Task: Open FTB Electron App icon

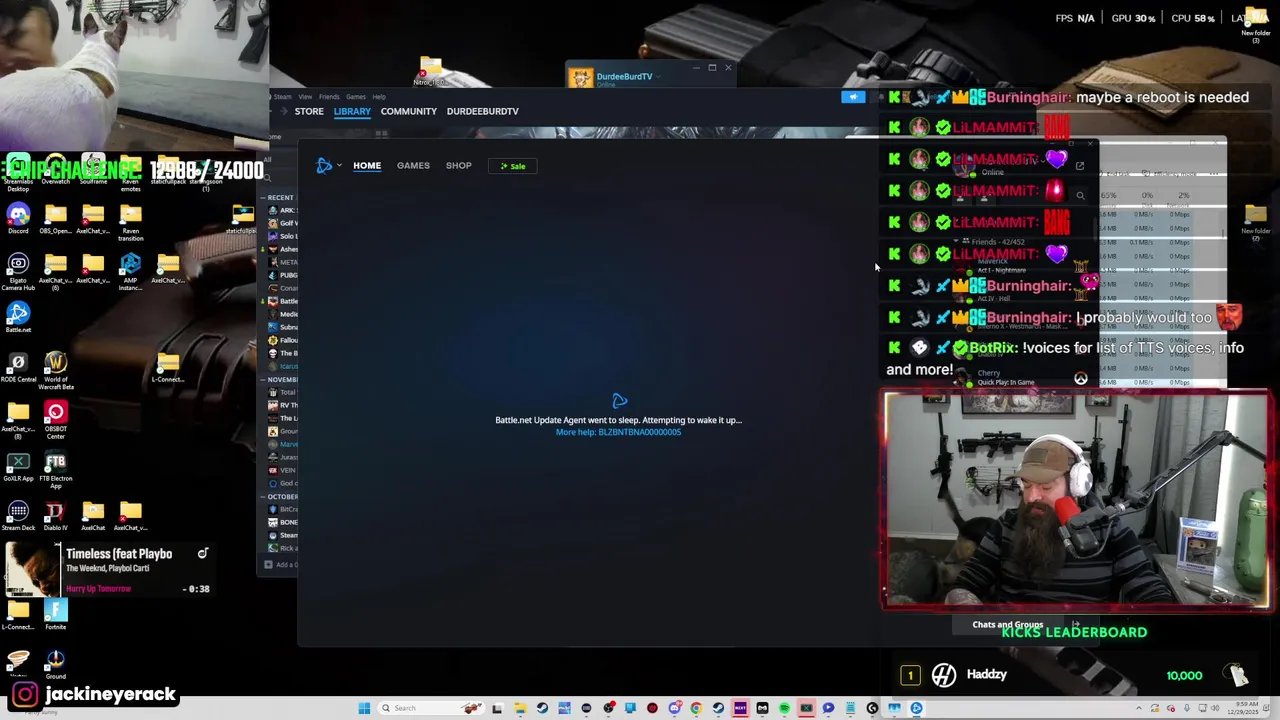Action: tap(55, 469)
